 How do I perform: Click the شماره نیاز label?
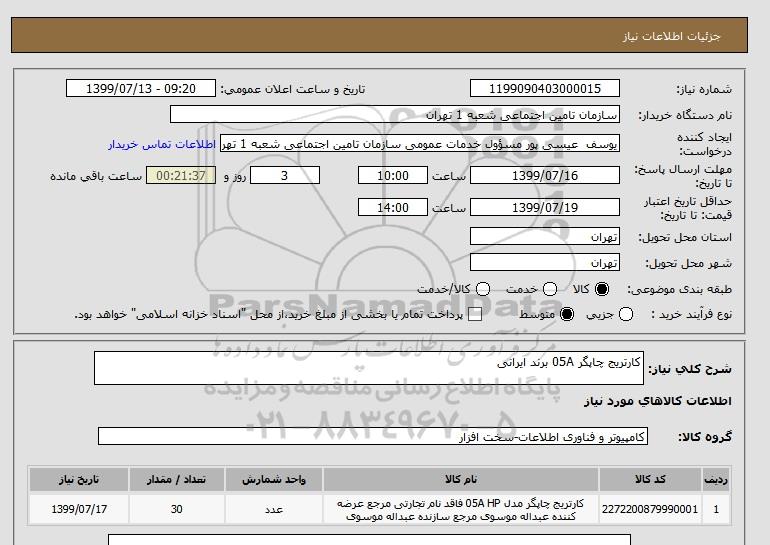[704, 89]
